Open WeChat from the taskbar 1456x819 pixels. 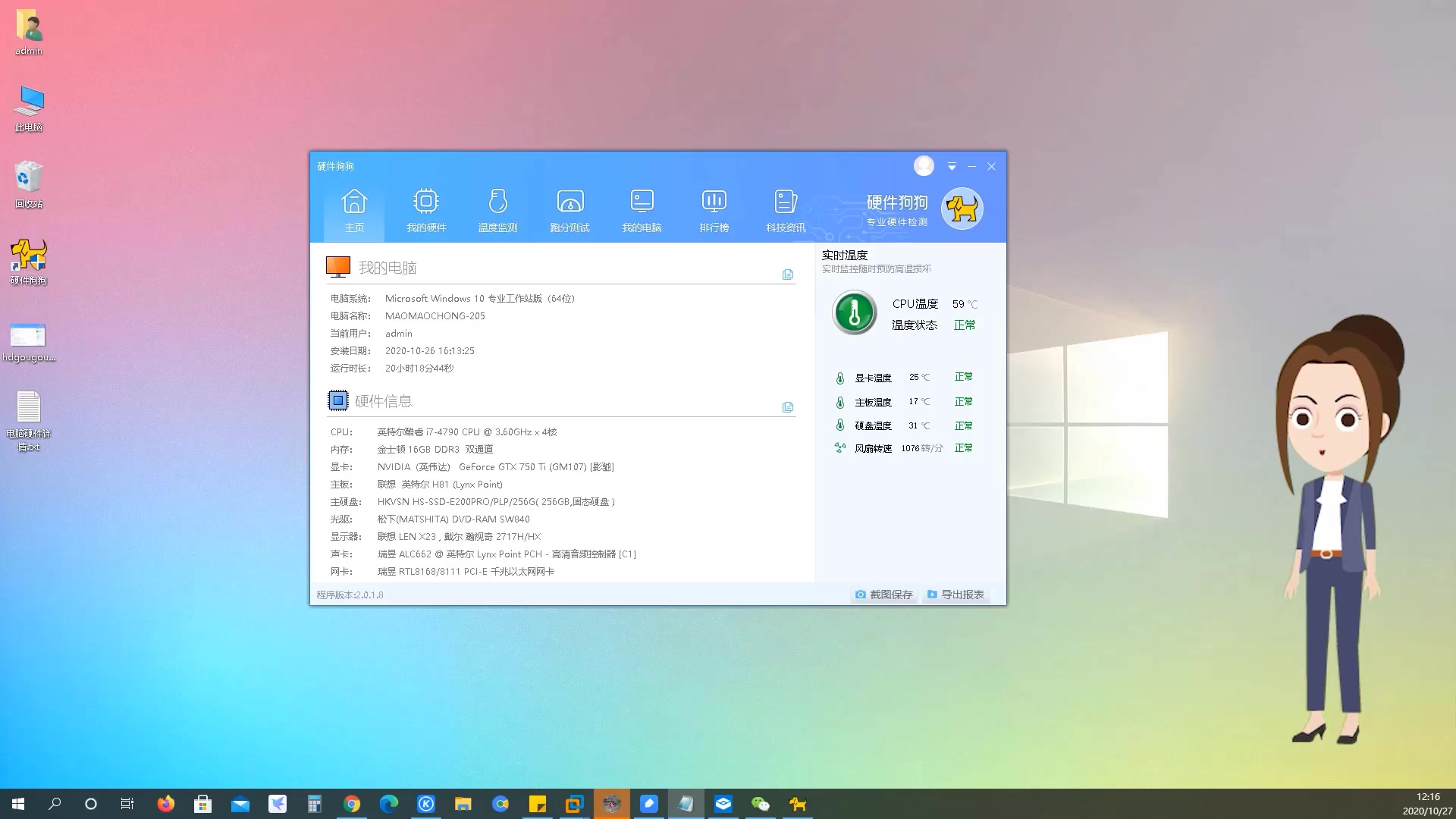click(x=760, y=804)
